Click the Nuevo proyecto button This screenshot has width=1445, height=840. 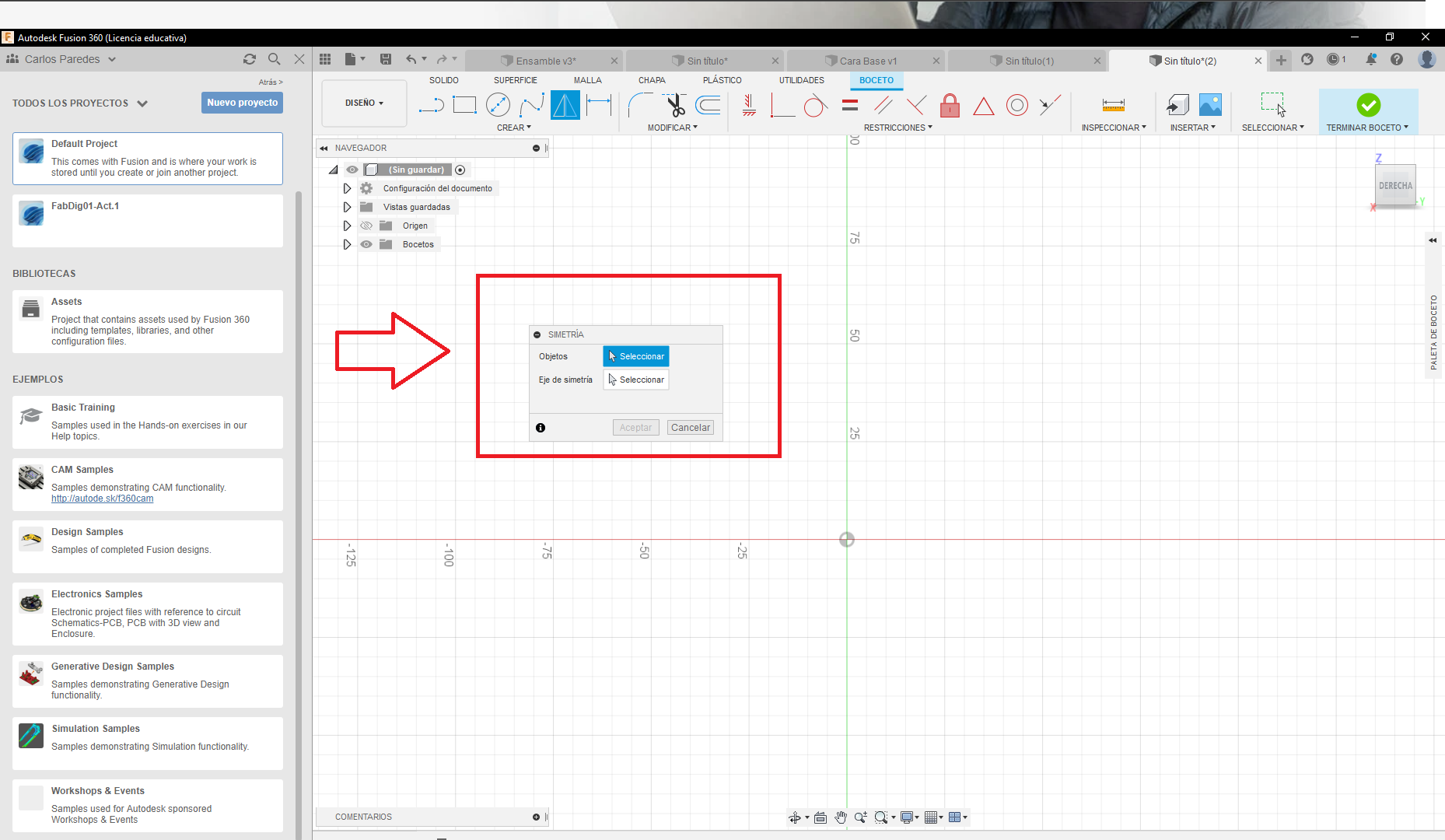(x=242, y=103)
